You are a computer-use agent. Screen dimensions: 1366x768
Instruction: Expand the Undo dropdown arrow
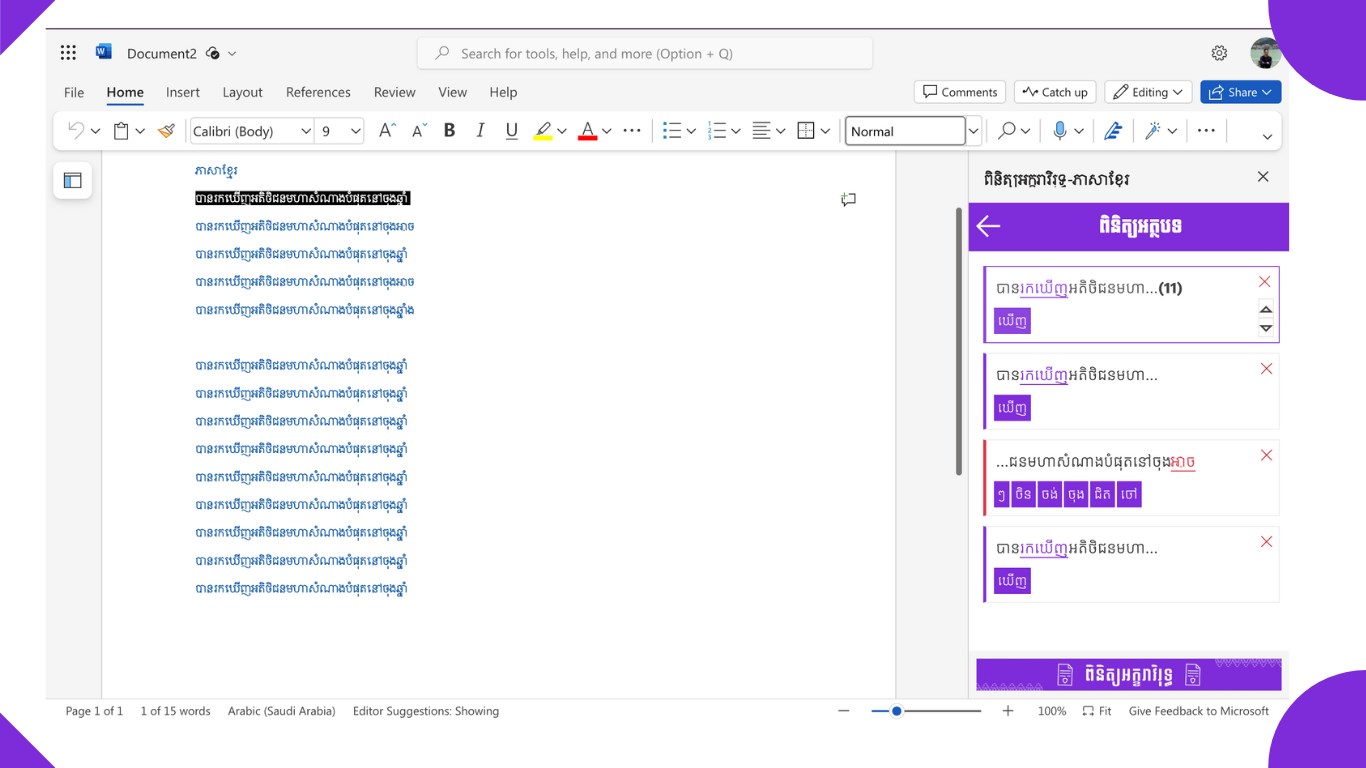95,131
